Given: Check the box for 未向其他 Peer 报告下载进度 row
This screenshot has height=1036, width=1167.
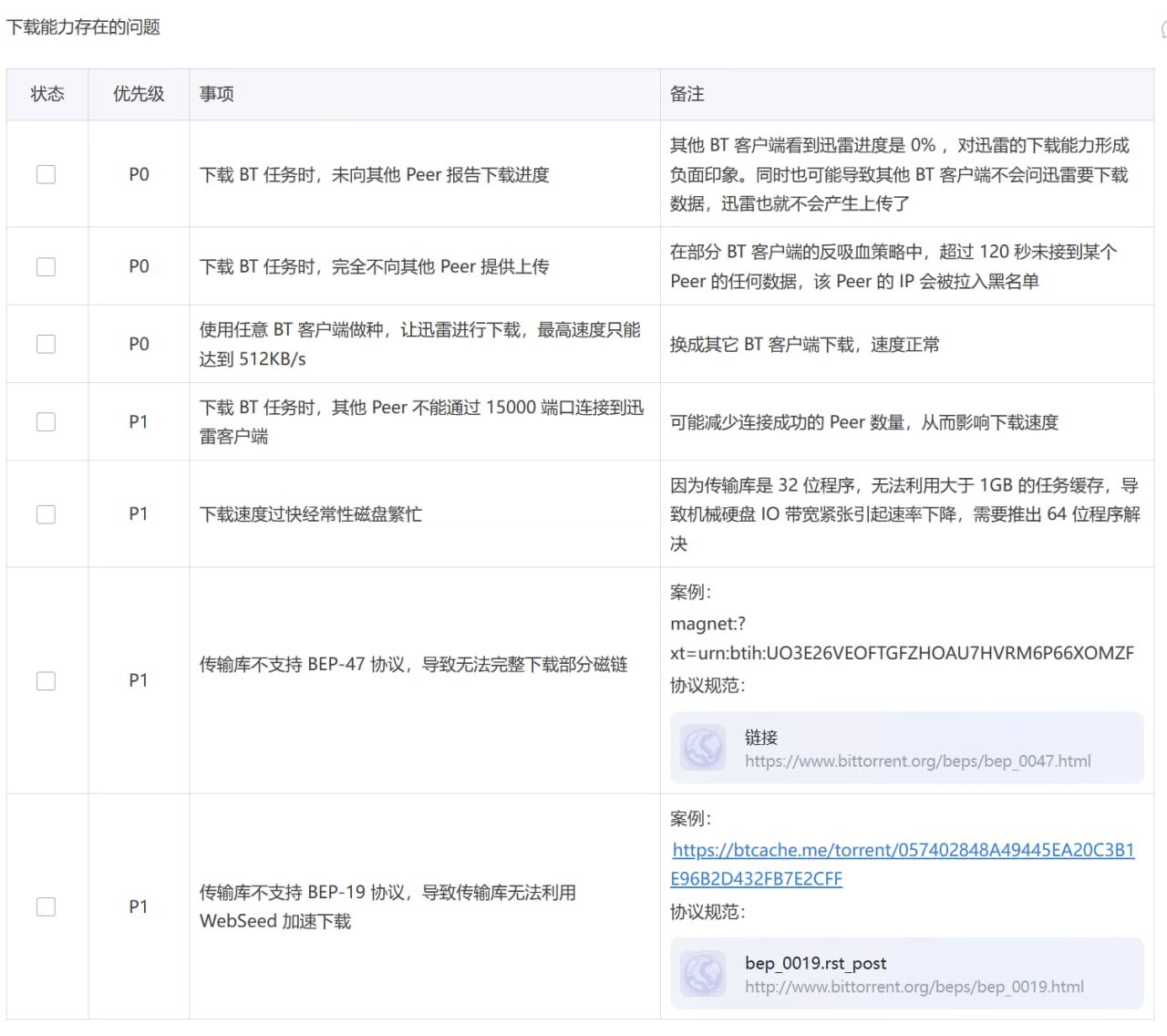Looking at the screenshot, I should coord(46,174).
